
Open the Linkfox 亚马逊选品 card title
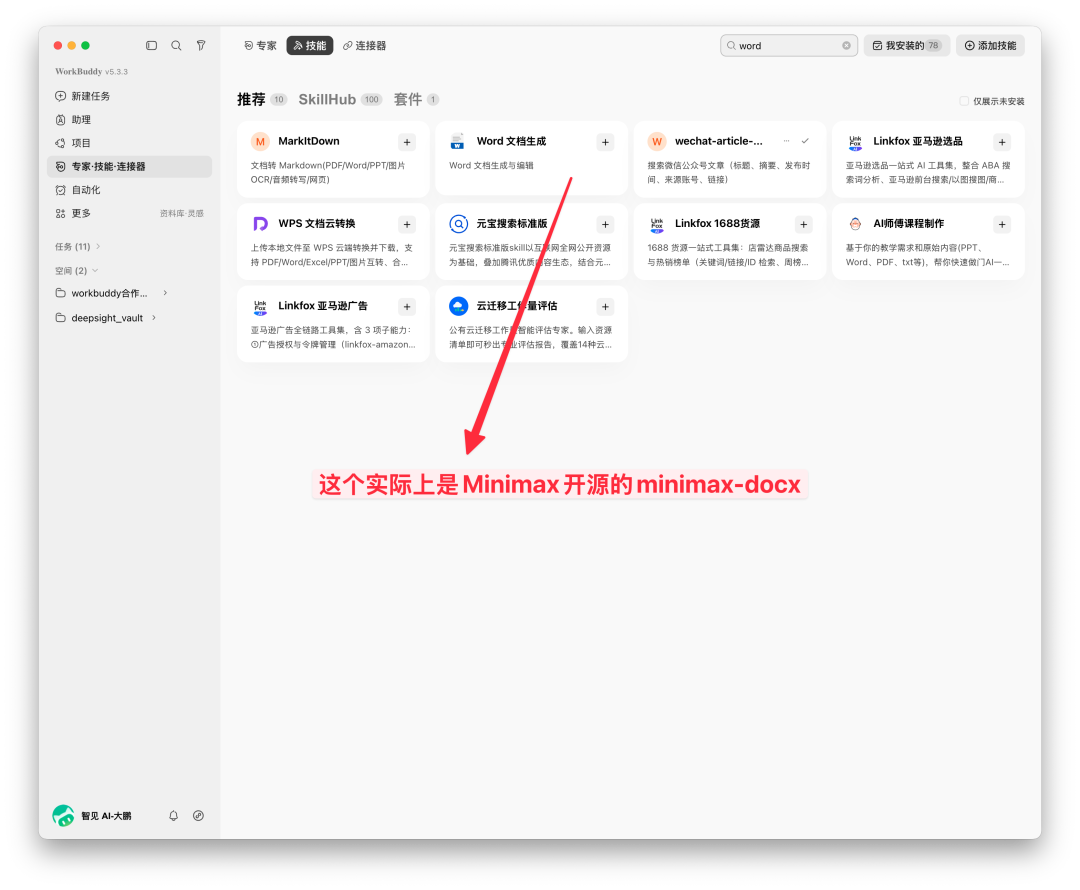pyautogui.click(x=917, y=141)
